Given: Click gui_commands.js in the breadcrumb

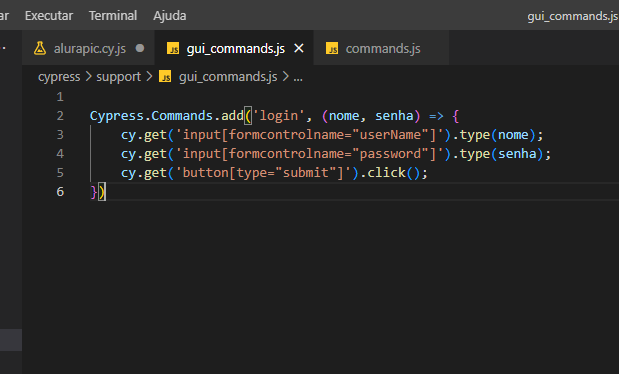Looking at the screenshot, I should click(228, 77).
